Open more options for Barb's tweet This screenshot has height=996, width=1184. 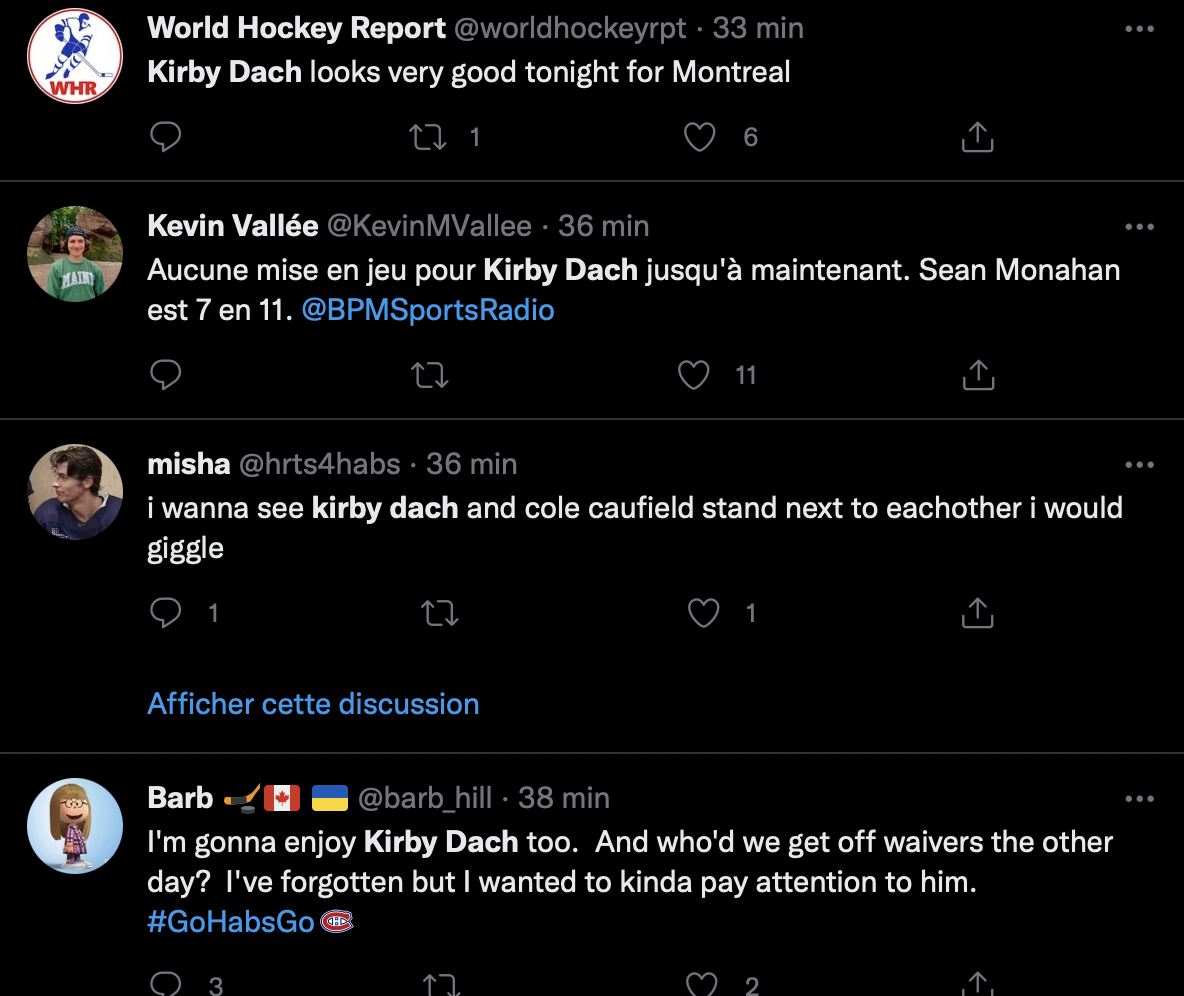1139,798
